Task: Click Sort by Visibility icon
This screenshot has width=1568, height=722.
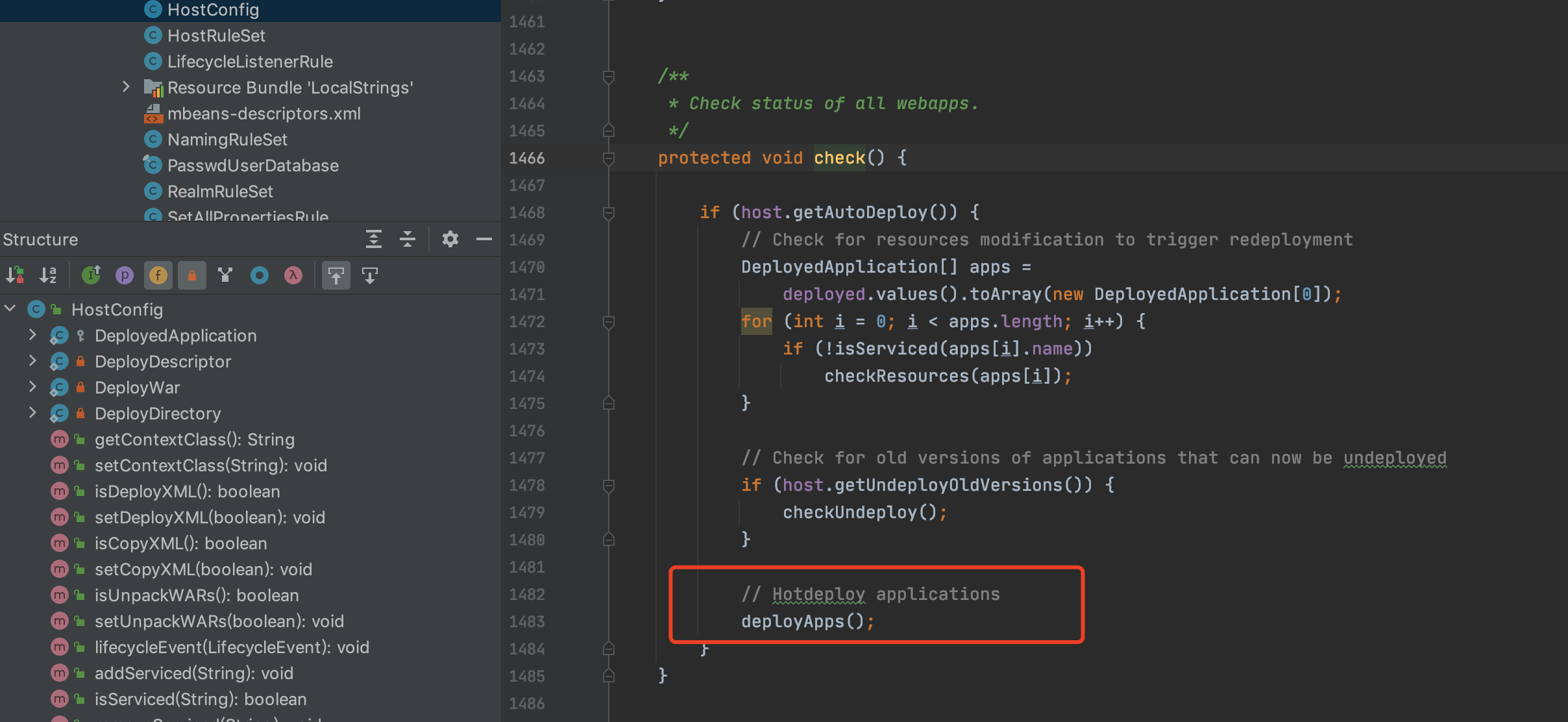Action: 15,275
